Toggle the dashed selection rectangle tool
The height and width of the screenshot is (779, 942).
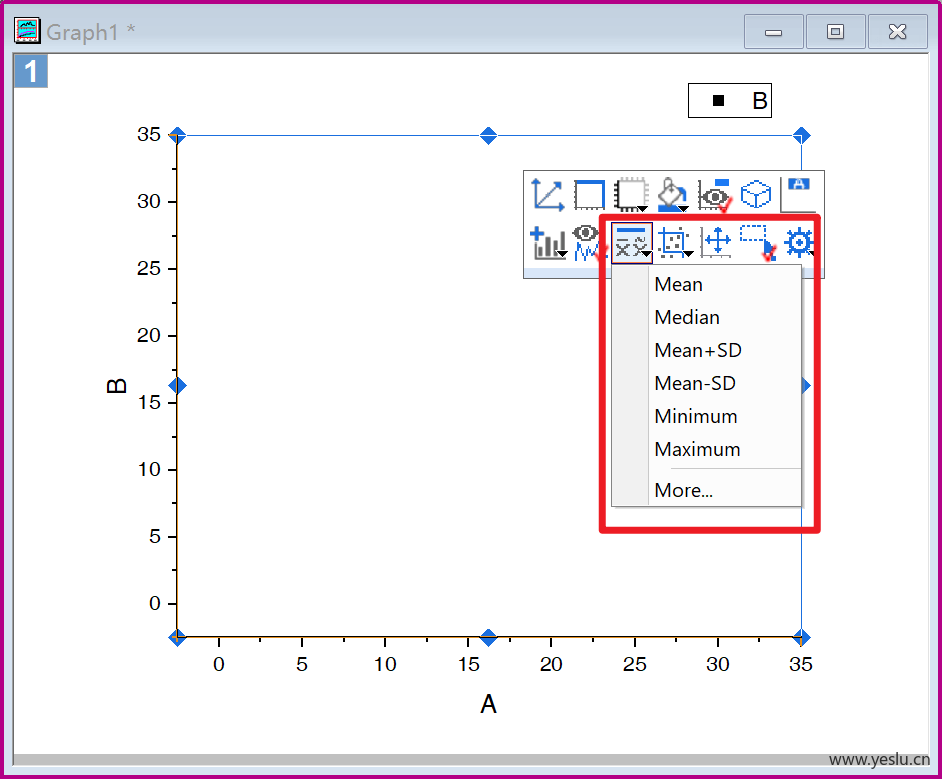[757, 243]
